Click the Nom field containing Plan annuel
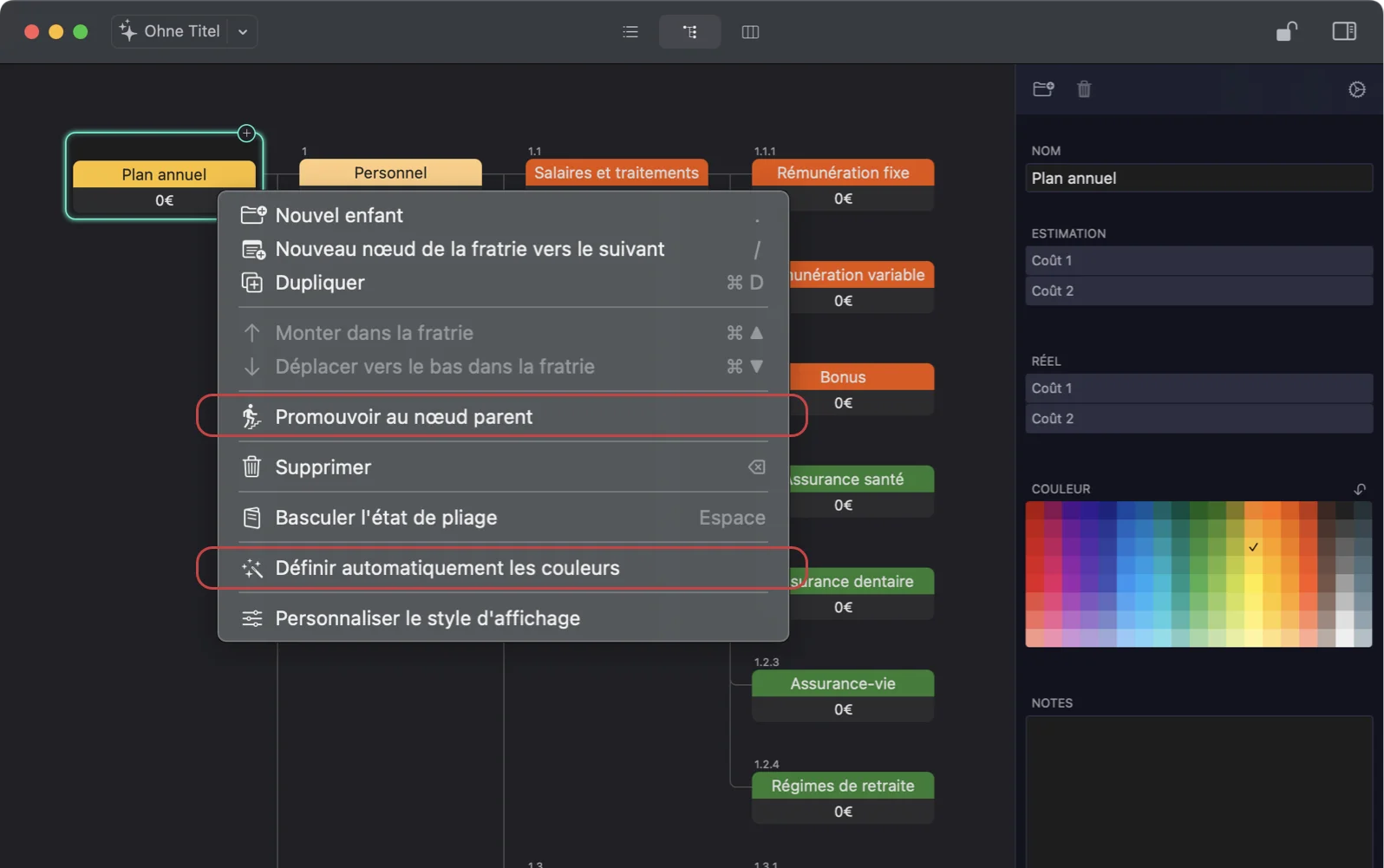The image size is (1384, 868). click(x=1198, y=179)
